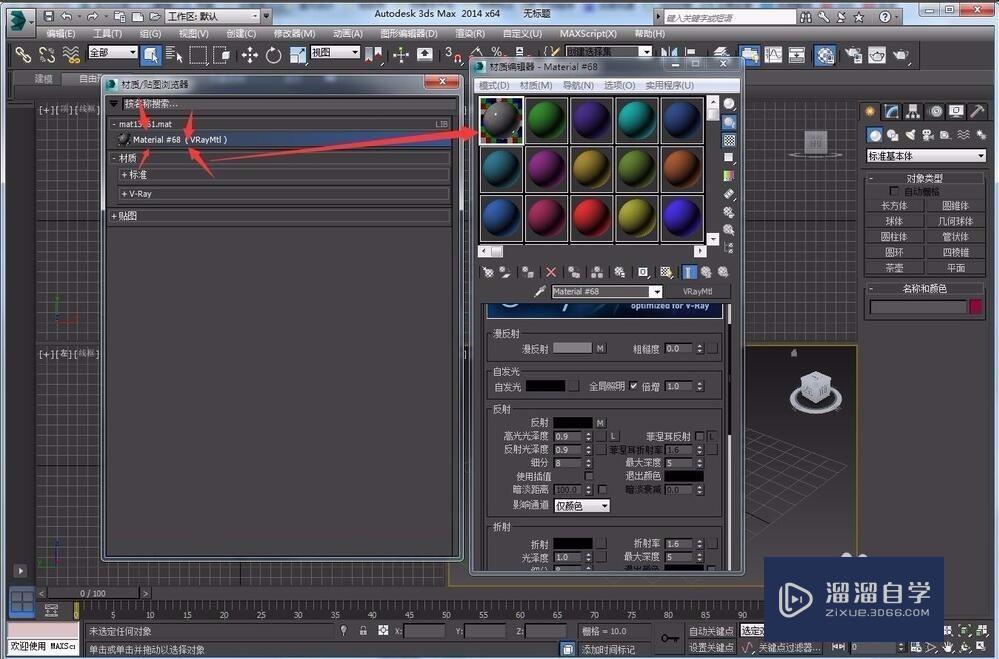Open the 工作区: 默认 workspace dropdown

(213, 16)
